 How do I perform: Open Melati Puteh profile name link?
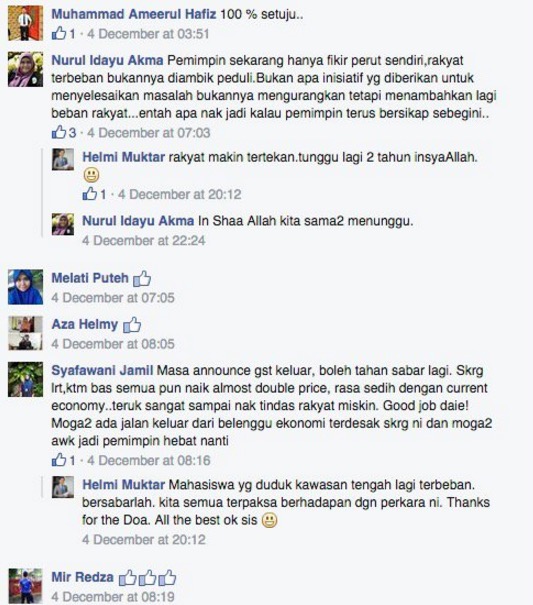point(90,278)
